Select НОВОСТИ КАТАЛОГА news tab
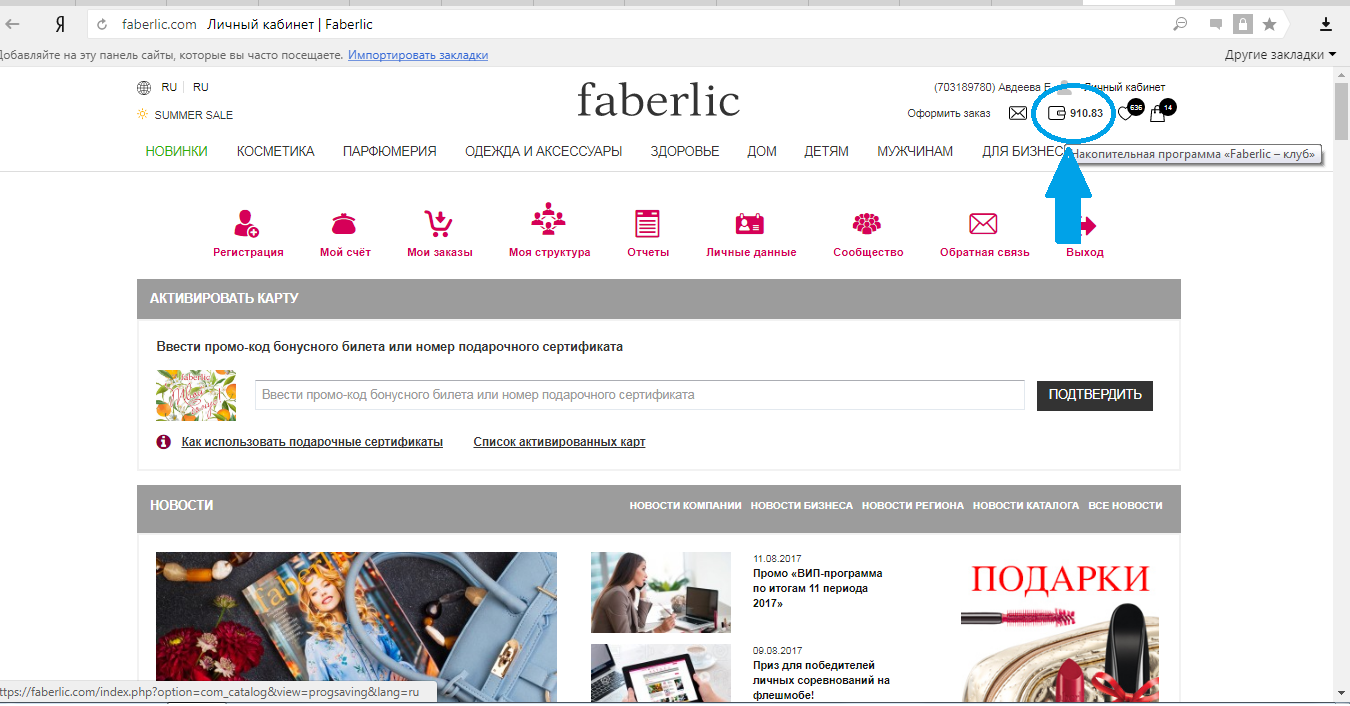 pos(1025,506)
